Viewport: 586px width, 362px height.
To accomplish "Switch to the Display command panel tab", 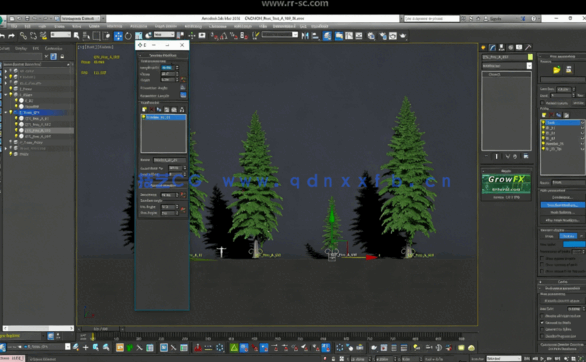I will [519, 47].
